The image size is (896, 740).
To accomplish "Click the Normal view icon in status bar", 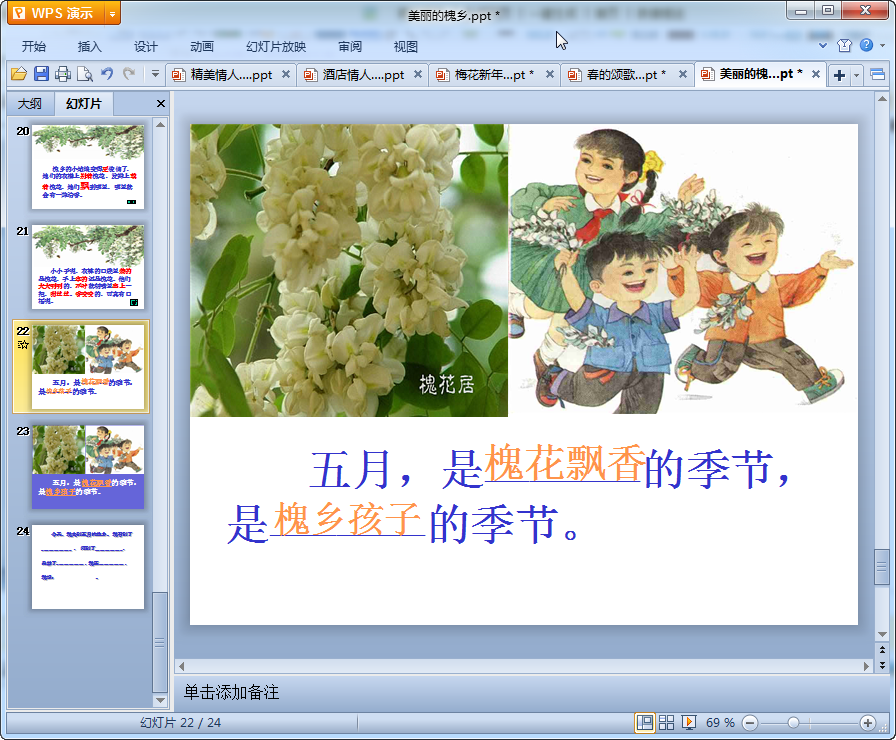I will [x=645, y=723].
